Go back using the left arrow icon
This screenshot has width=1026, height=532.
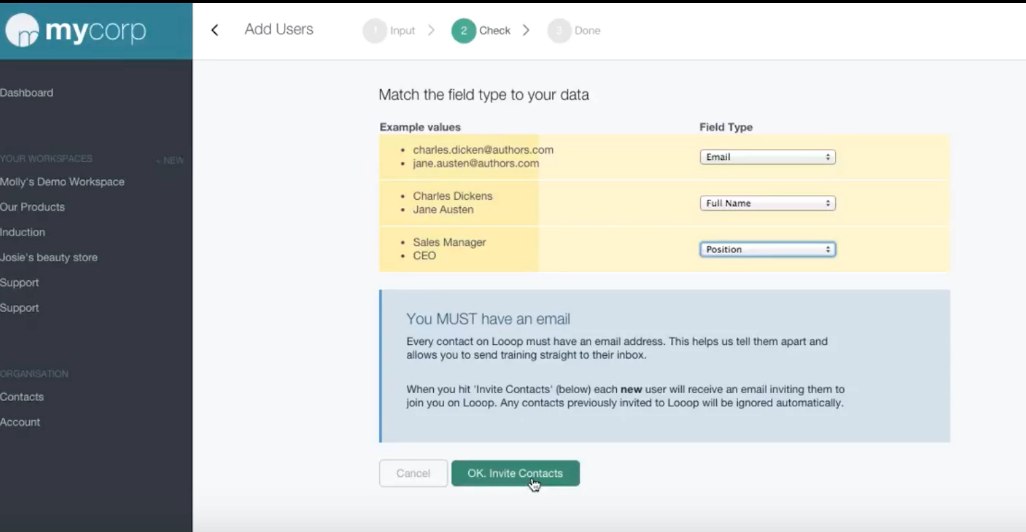pyautogui.click(x=215, y=30)
